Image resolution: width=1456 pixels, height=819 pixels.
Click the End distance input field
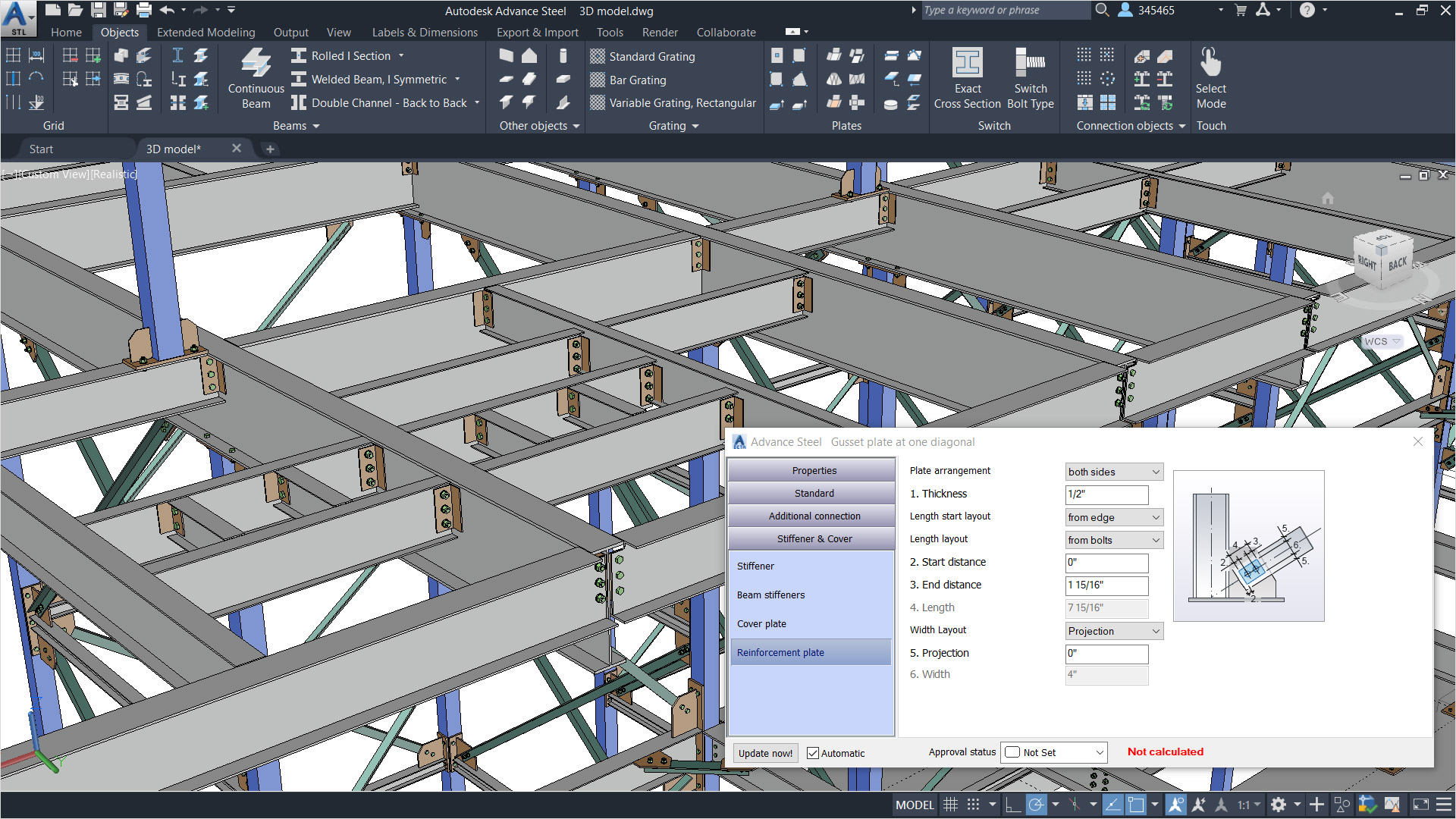[1106, 585]
